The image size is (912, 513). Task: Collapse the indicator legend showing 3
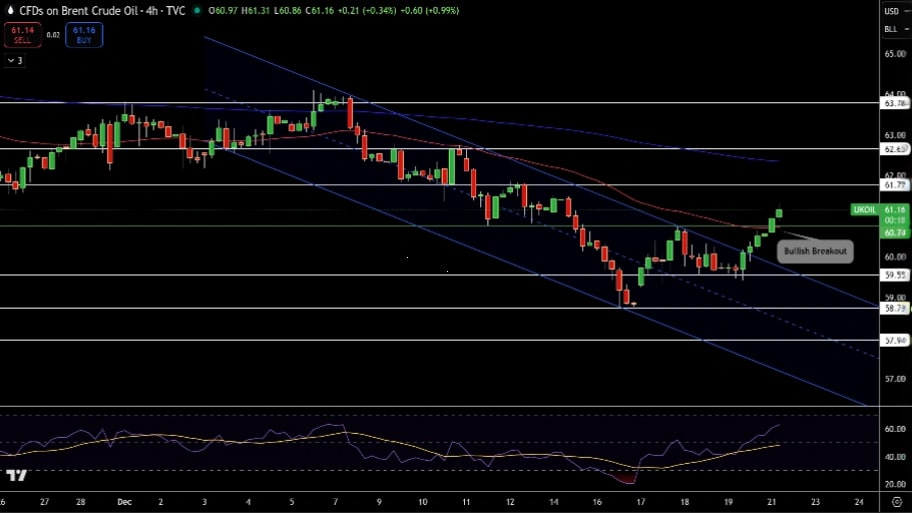15,60
